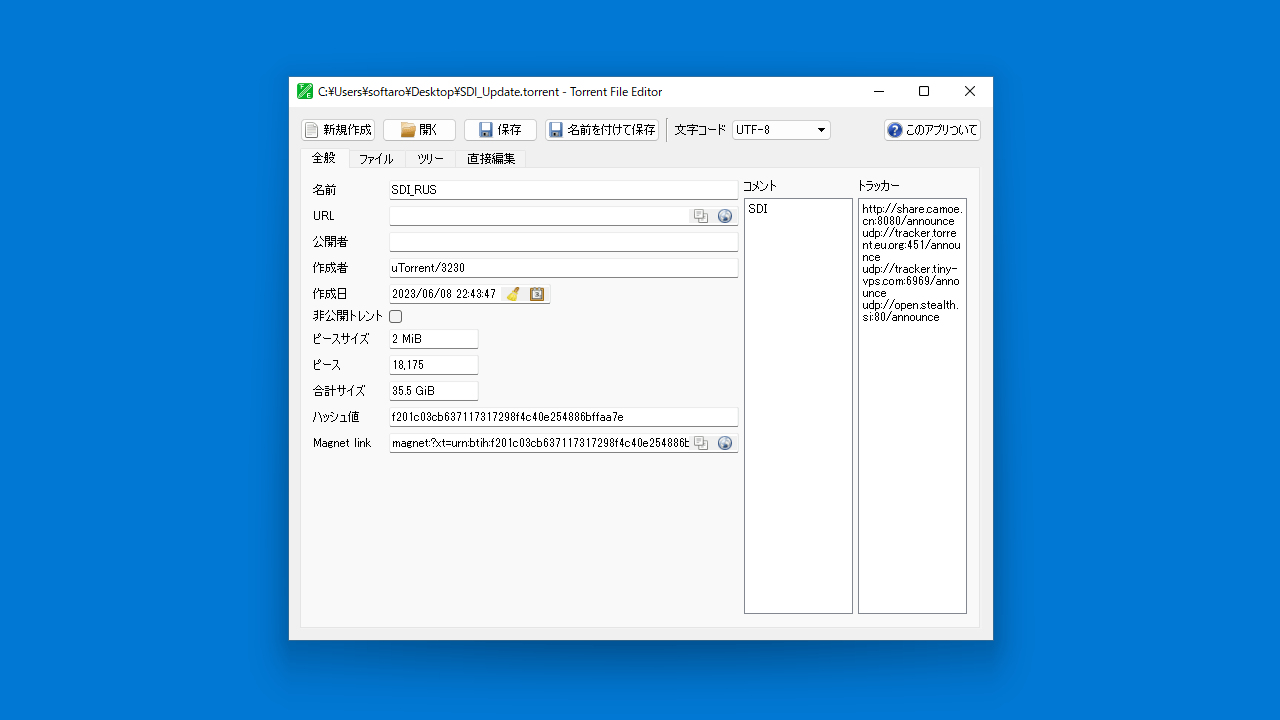The width and height of the screenshot is (1280, 720).
Task: Click the ピースサイズ field showing 2 MiB
Action: pos(434,339)
